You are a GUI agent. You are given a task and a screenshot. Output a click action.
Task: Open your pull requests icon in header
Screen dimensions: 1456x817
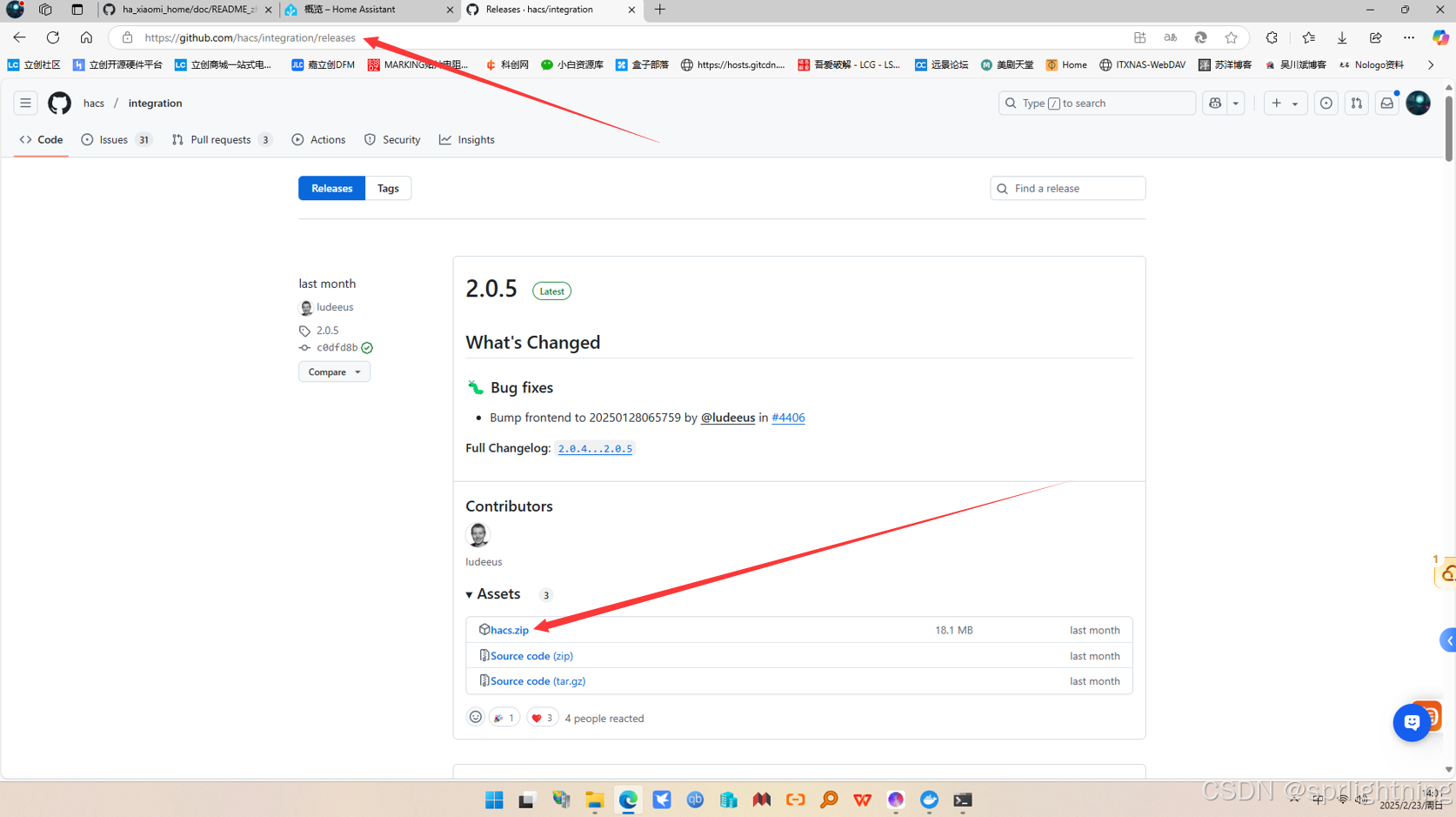tap(1356, 103)
